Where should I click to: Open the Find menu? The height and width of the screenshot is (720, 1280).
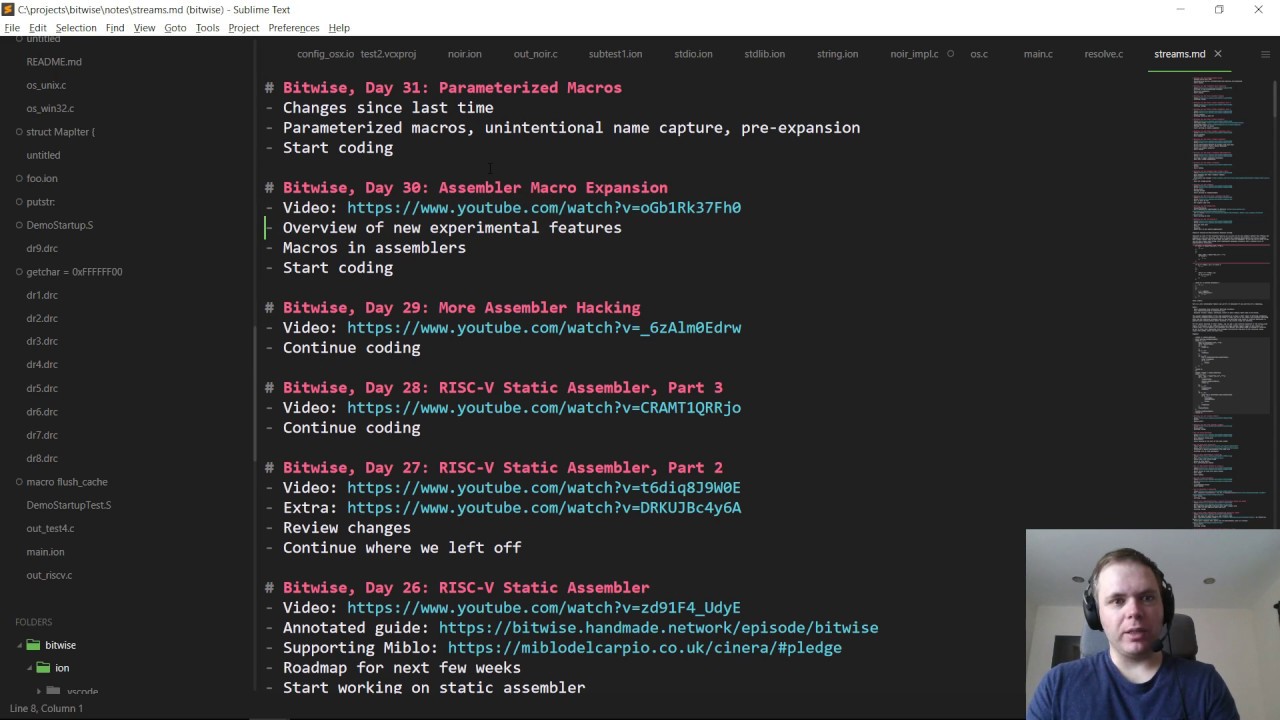click(x=115, y=28)
